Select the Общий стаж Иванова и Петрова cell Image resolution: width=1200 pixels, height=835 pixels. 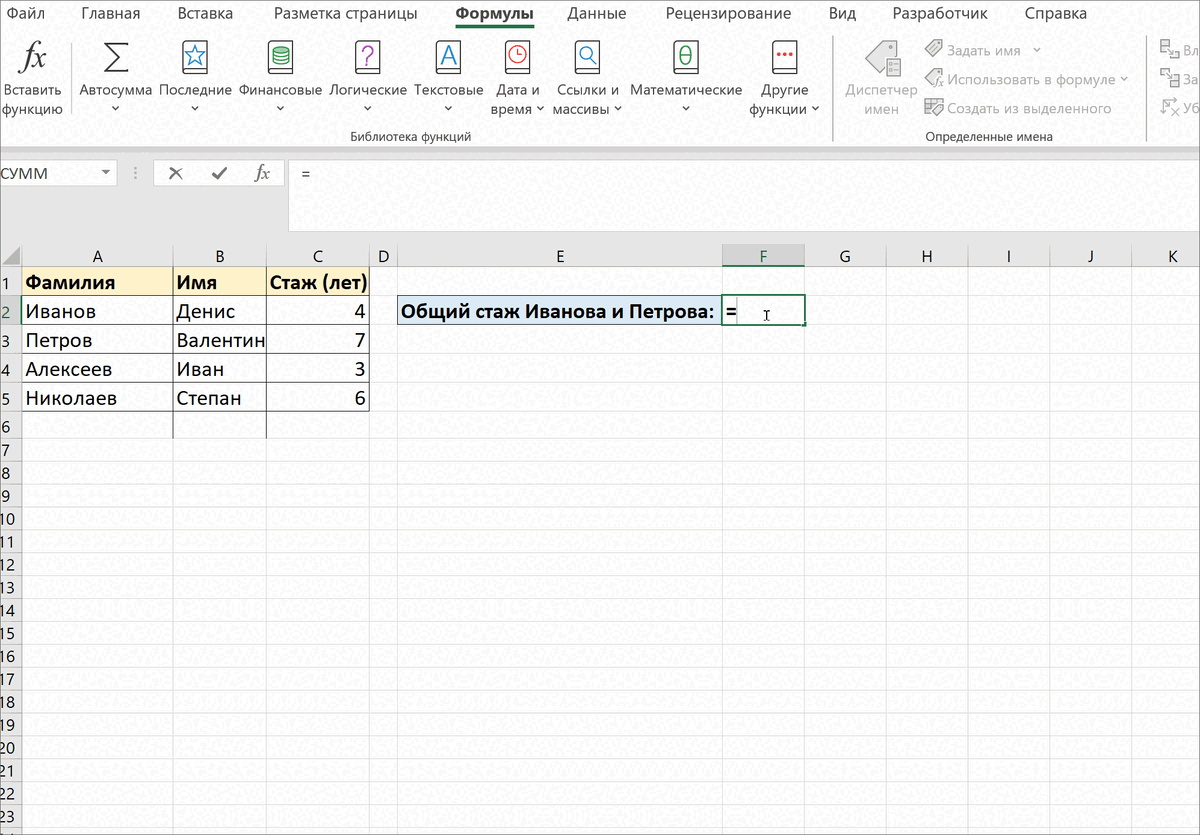(560, 312)
